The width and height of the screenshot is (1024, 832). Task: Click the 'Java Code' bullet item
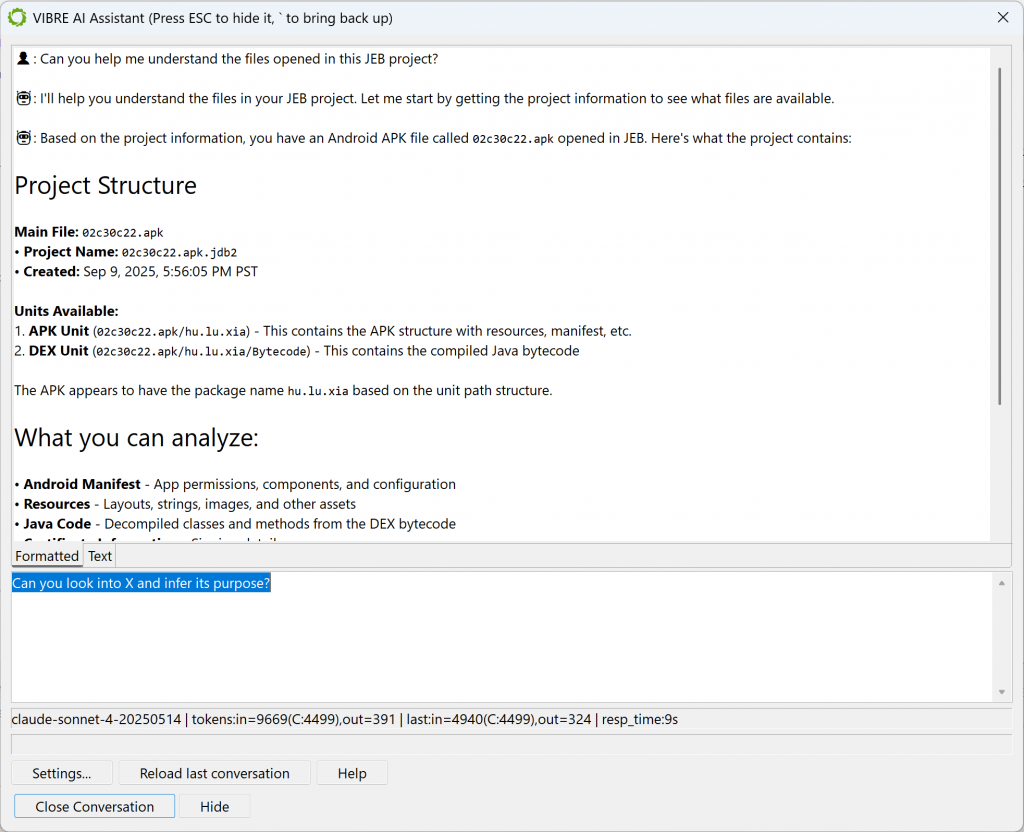tap(235, 524)
